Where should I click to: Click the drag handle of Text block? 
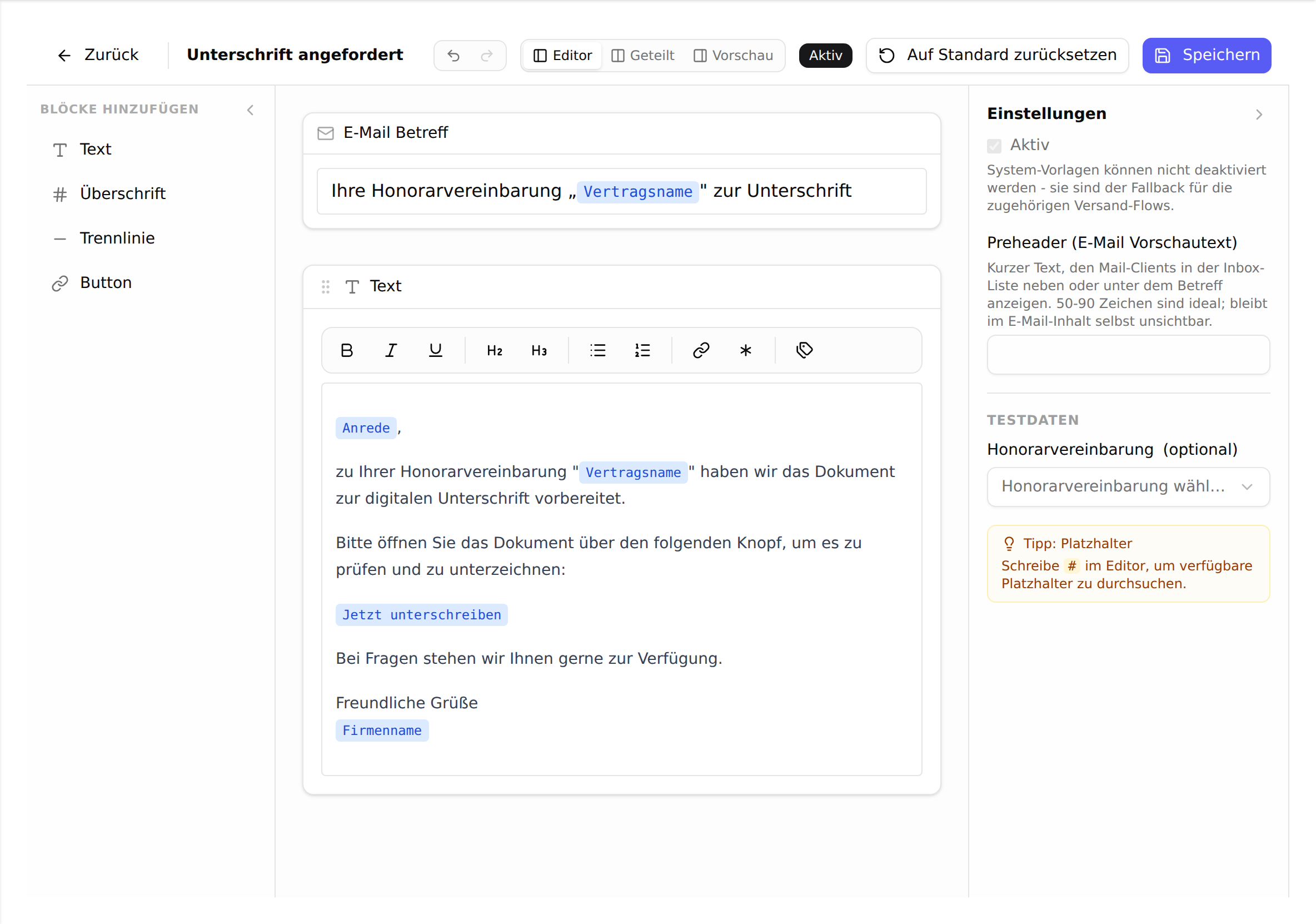(326, 287)
